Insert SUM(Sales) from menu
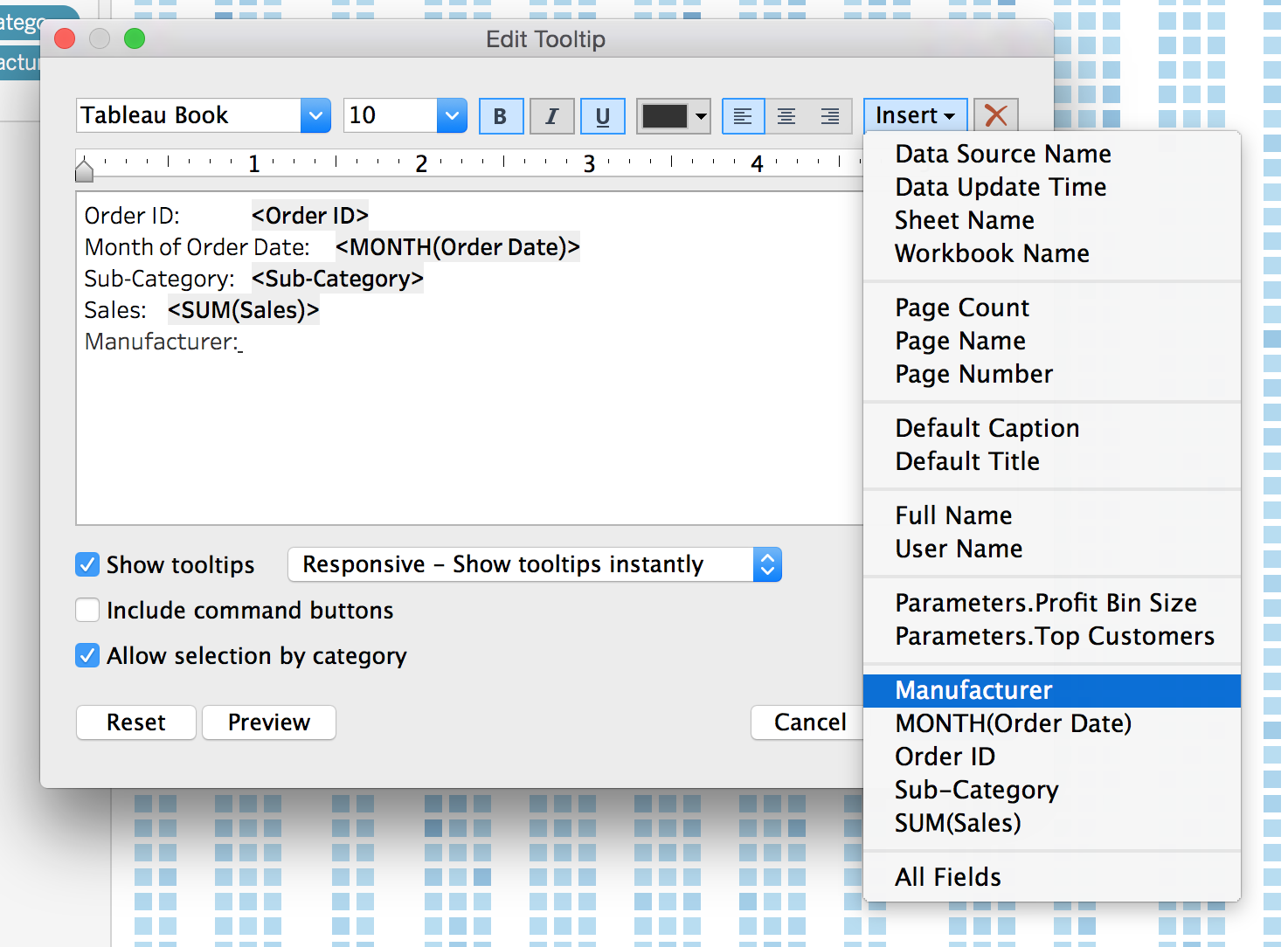The image size is (1288, 947). pyautogui.click(x=1052, y=823)
